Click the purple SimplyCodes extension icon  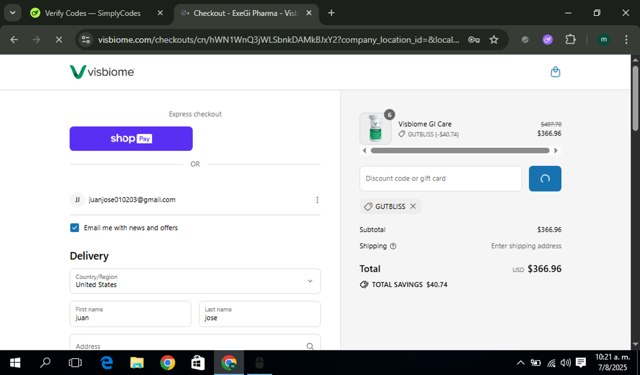point(547,40)
